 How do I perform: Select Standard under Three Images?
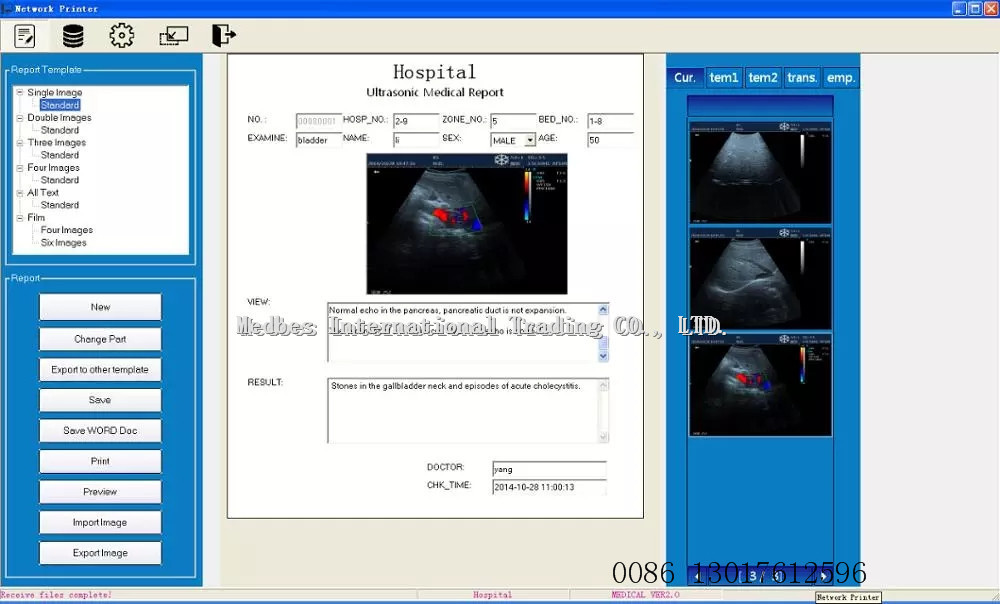click(x=60, y=155)
